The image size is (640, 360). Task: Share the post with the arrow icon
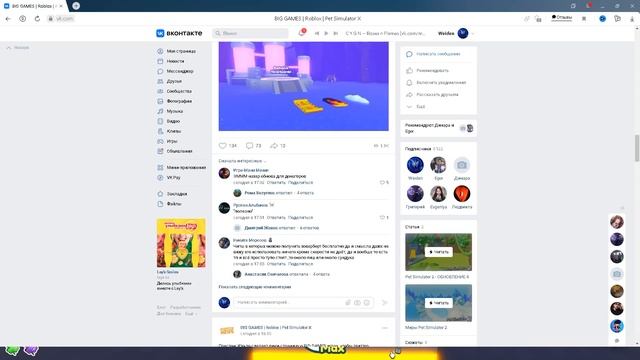(274, 145)
